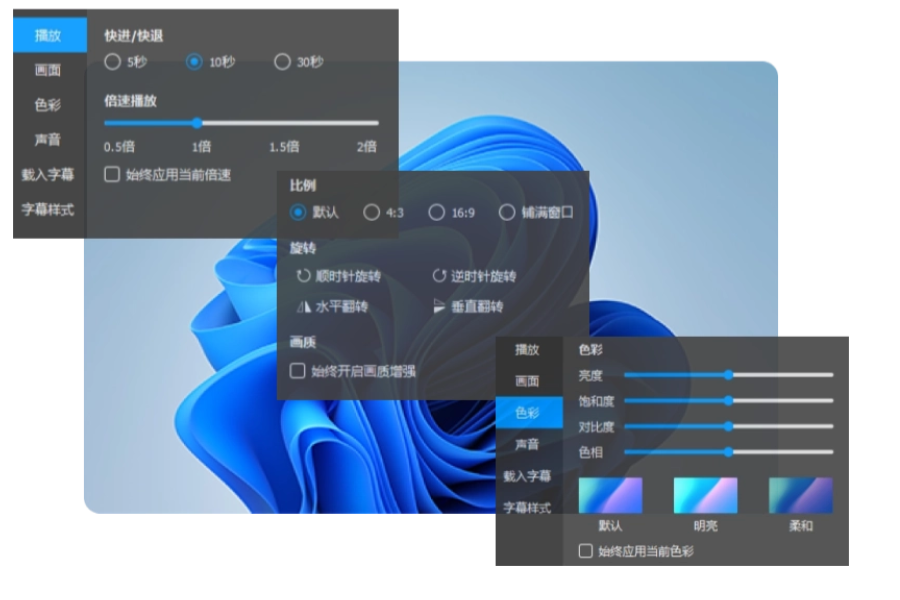The width and height of the screenshot is (900, 600).
Task: Select the 30秒 fast-forward radio option
Action: tap(282, 62)
